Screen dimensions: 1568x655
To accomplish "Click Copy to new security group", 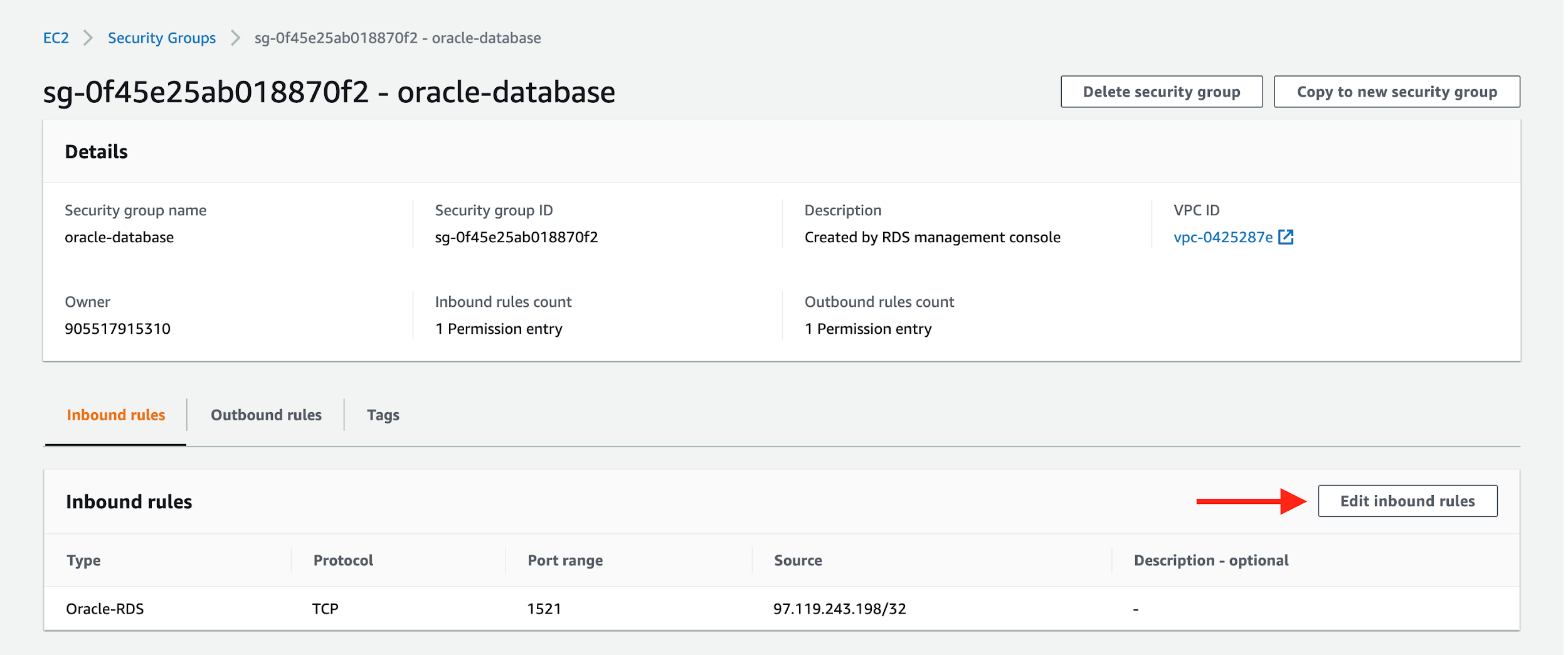I will [x=1397, y=91].
